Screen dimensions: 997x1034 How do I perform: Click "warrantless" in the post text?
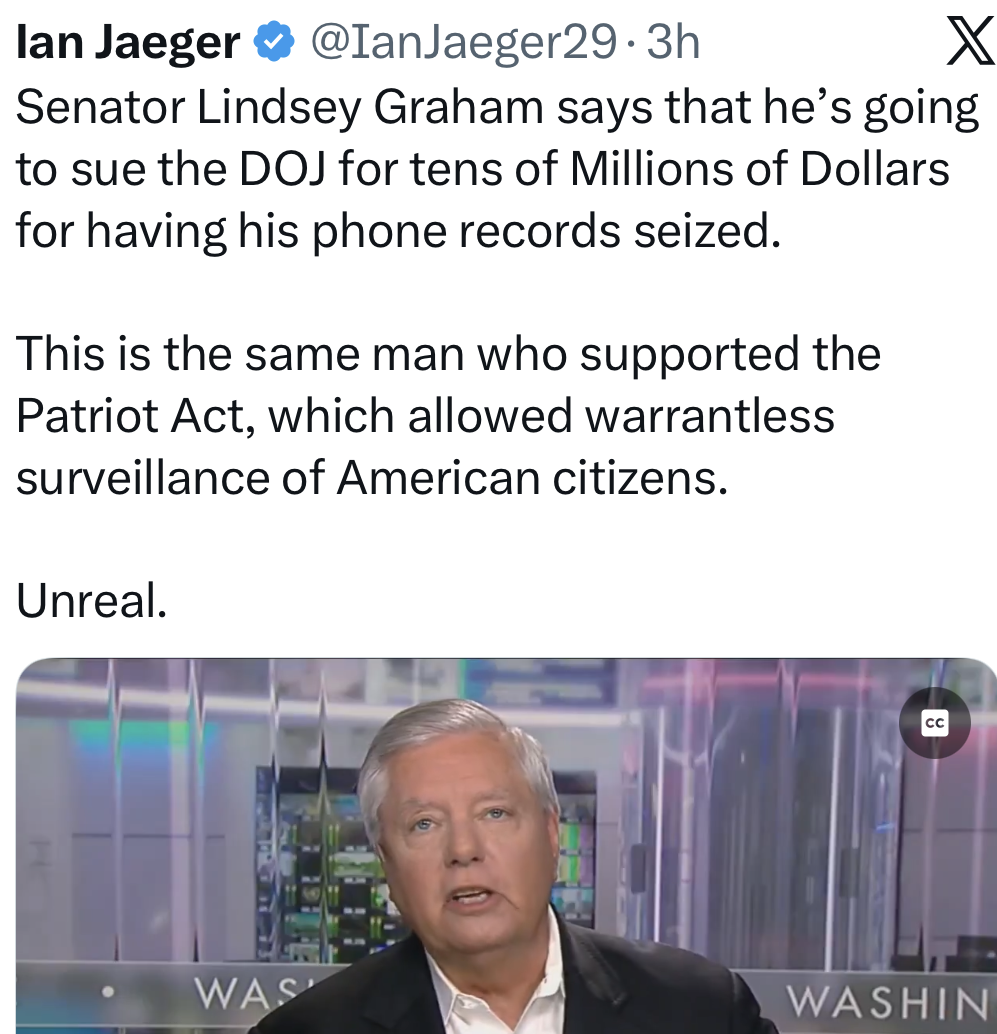(709, 416)
